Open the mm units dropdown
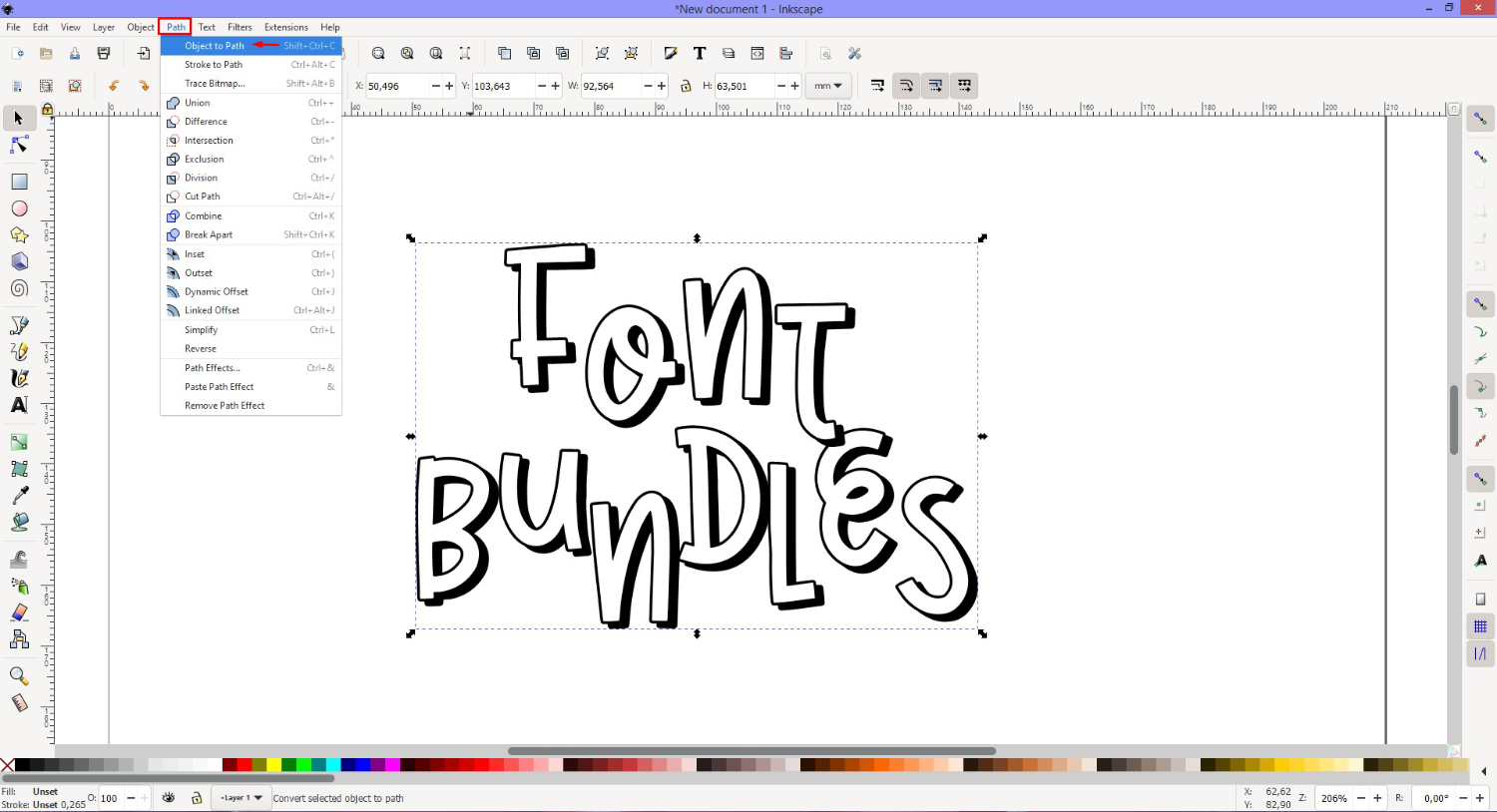 tap(828, 86)
